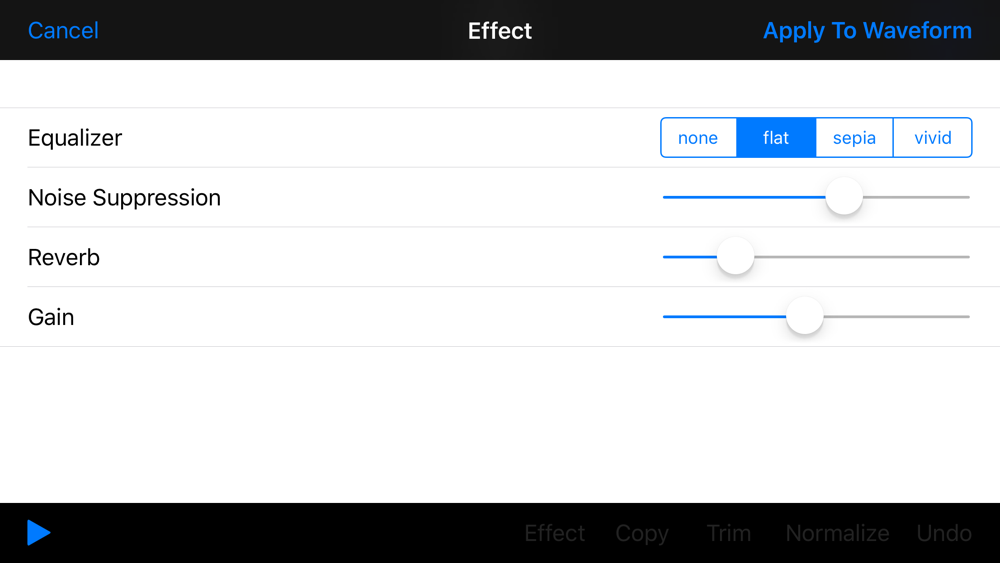Set Noise Suppression to the far right of its track
Viewport: 1000px width, 563px height.
pos(966,197)
